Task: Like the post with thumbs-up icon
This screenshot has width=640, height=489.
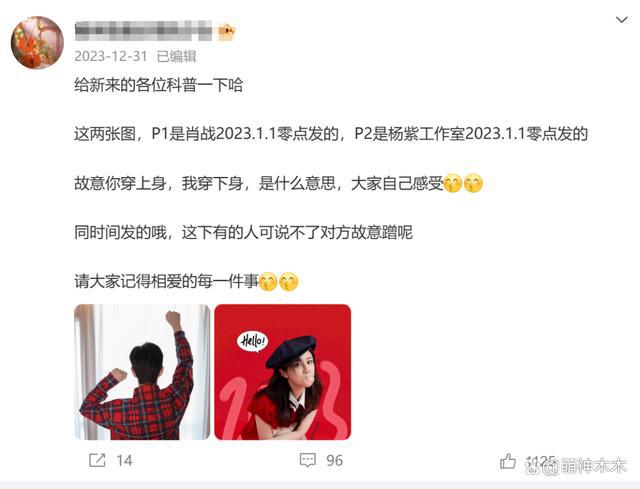Action: (x=508, y=461)
